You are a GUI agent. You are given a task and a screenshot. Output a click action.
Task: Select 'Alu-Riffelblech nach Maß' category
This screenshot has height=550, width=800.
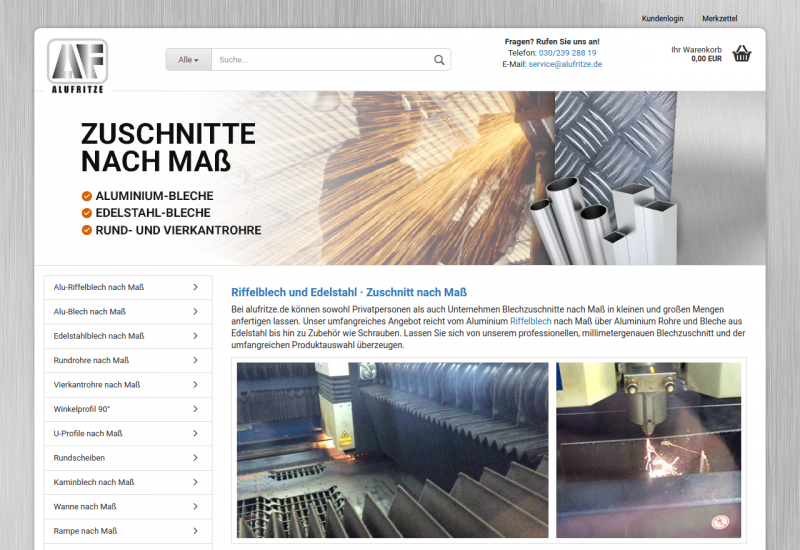coord(99,287)
